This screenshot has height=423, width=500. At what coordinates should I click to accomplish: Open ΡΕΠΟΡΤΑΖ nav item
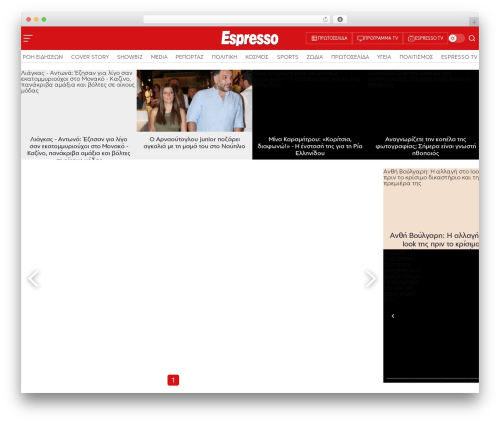pos(189,57)
